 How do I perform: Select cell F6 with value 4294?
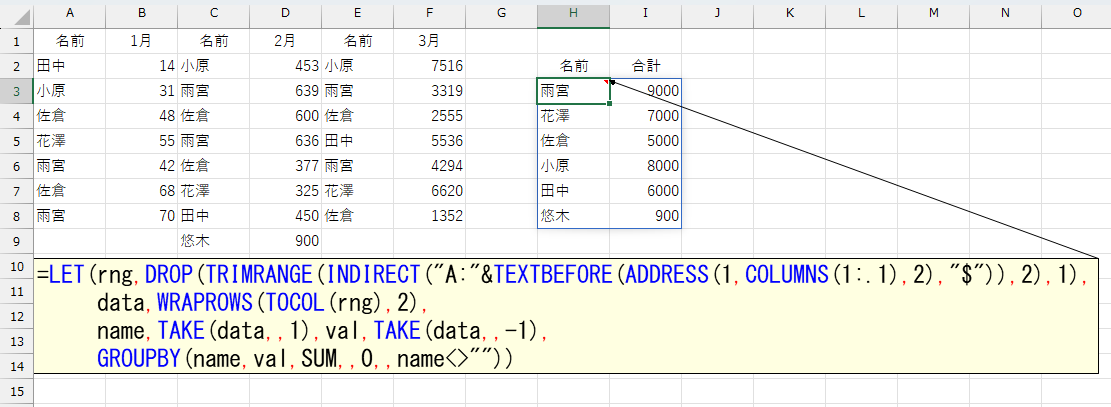[x=429, y=166]
